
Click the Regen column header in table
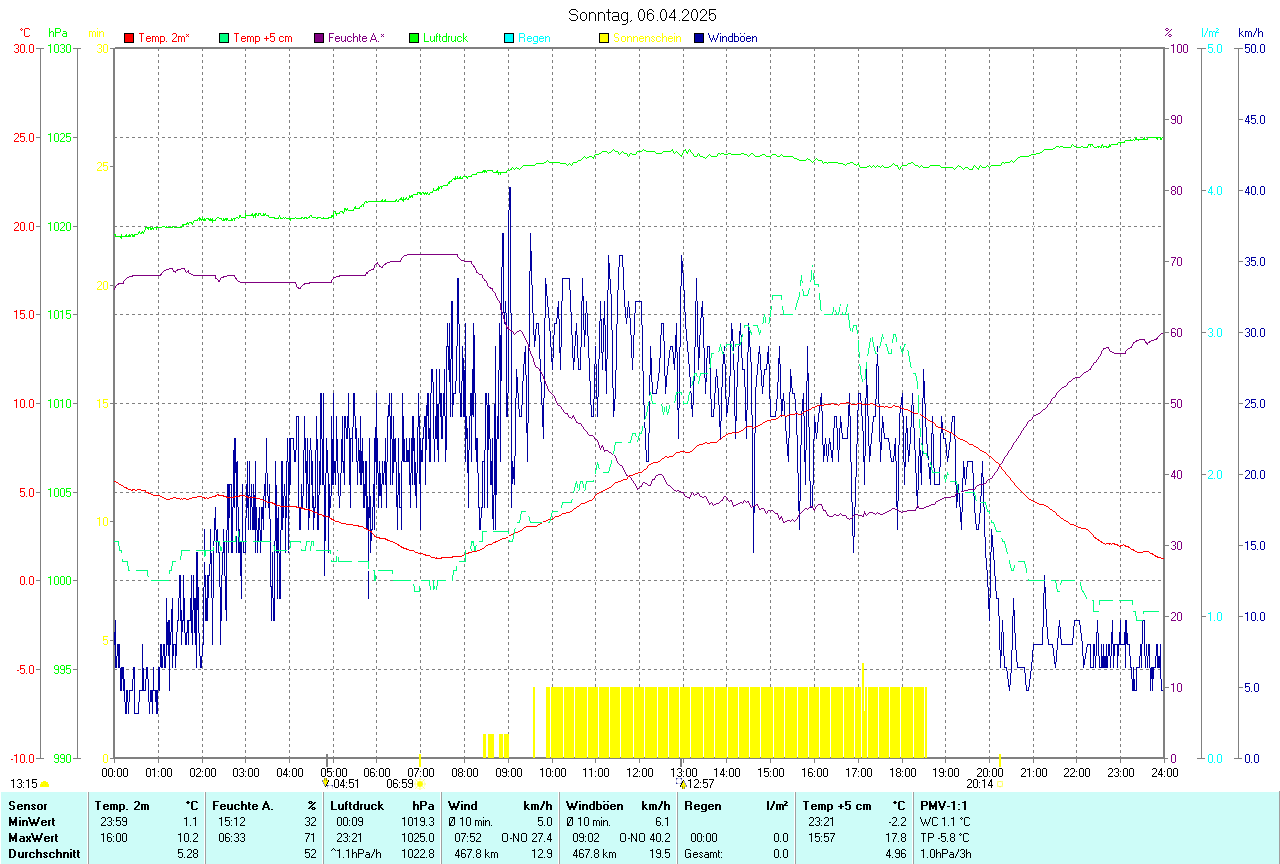pyautogui.click(x=703, y=805)
